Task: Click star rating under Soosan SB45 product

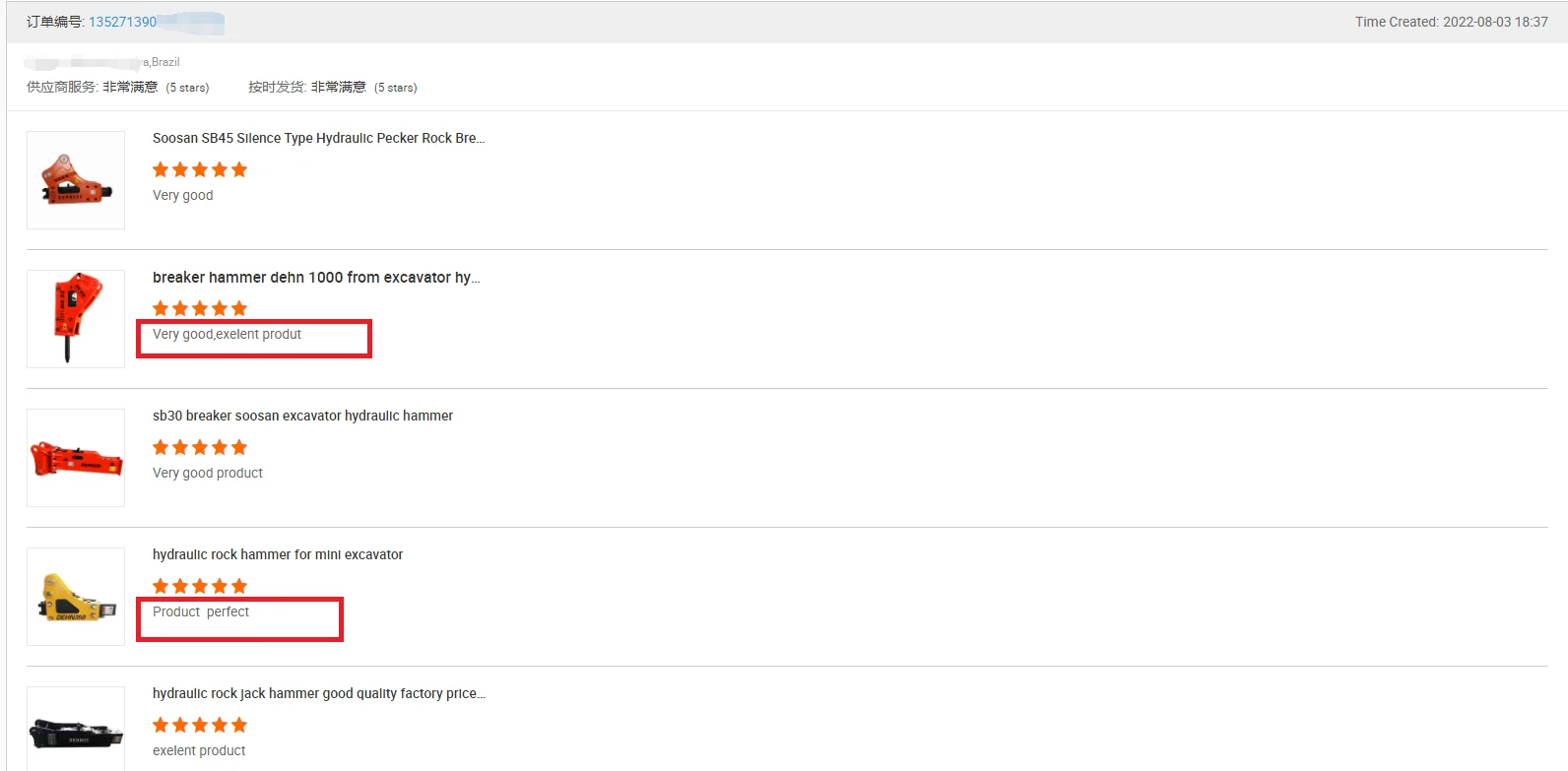Action: pyautogui.click(x=200, y=169)
